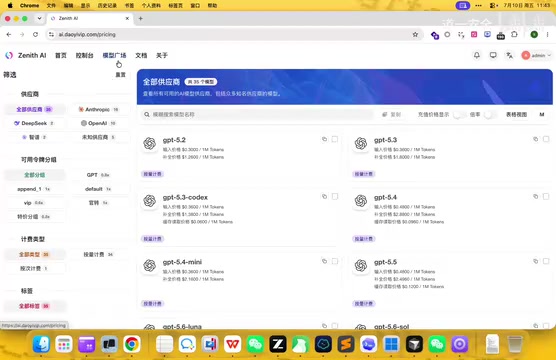556x360 pixels.
Task: Copy gpt-5.3-codex model name icon
Action: (324, 196)
